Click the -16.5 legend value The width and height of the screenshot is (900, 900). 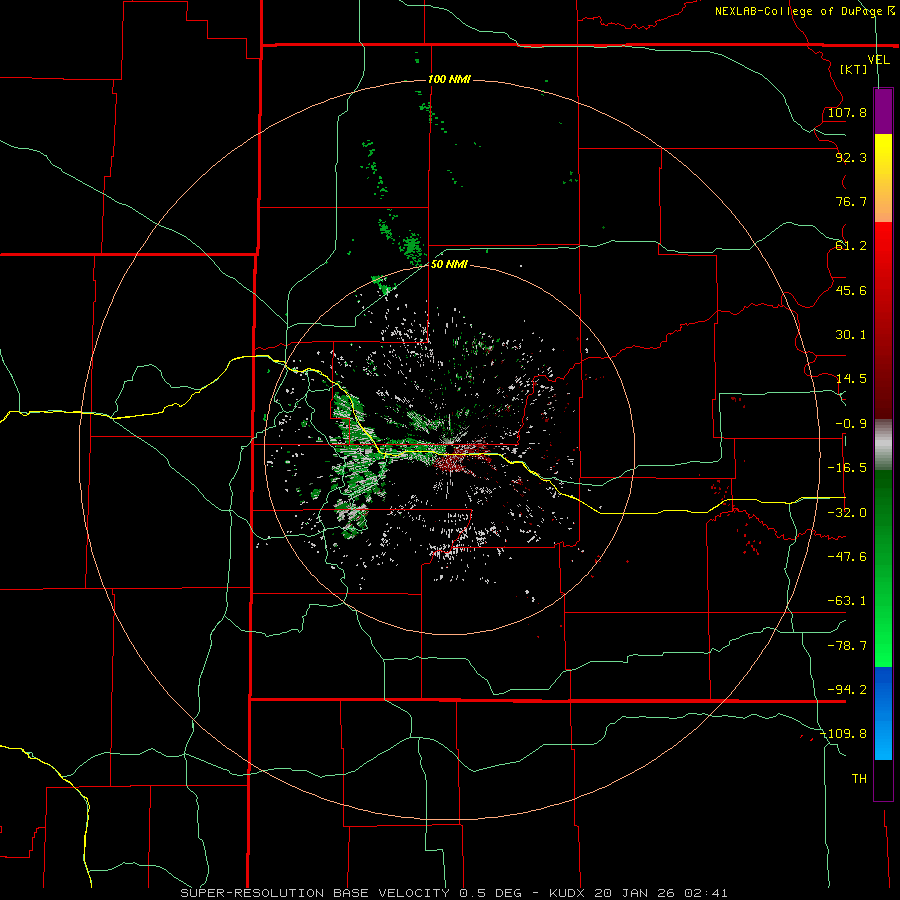click(847, 468)
